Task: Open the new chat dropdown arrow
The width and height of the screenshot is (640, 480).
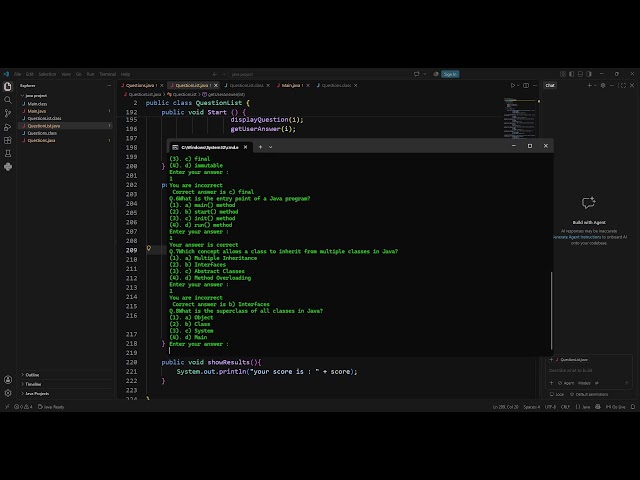Action: click(x=595, y=85)
